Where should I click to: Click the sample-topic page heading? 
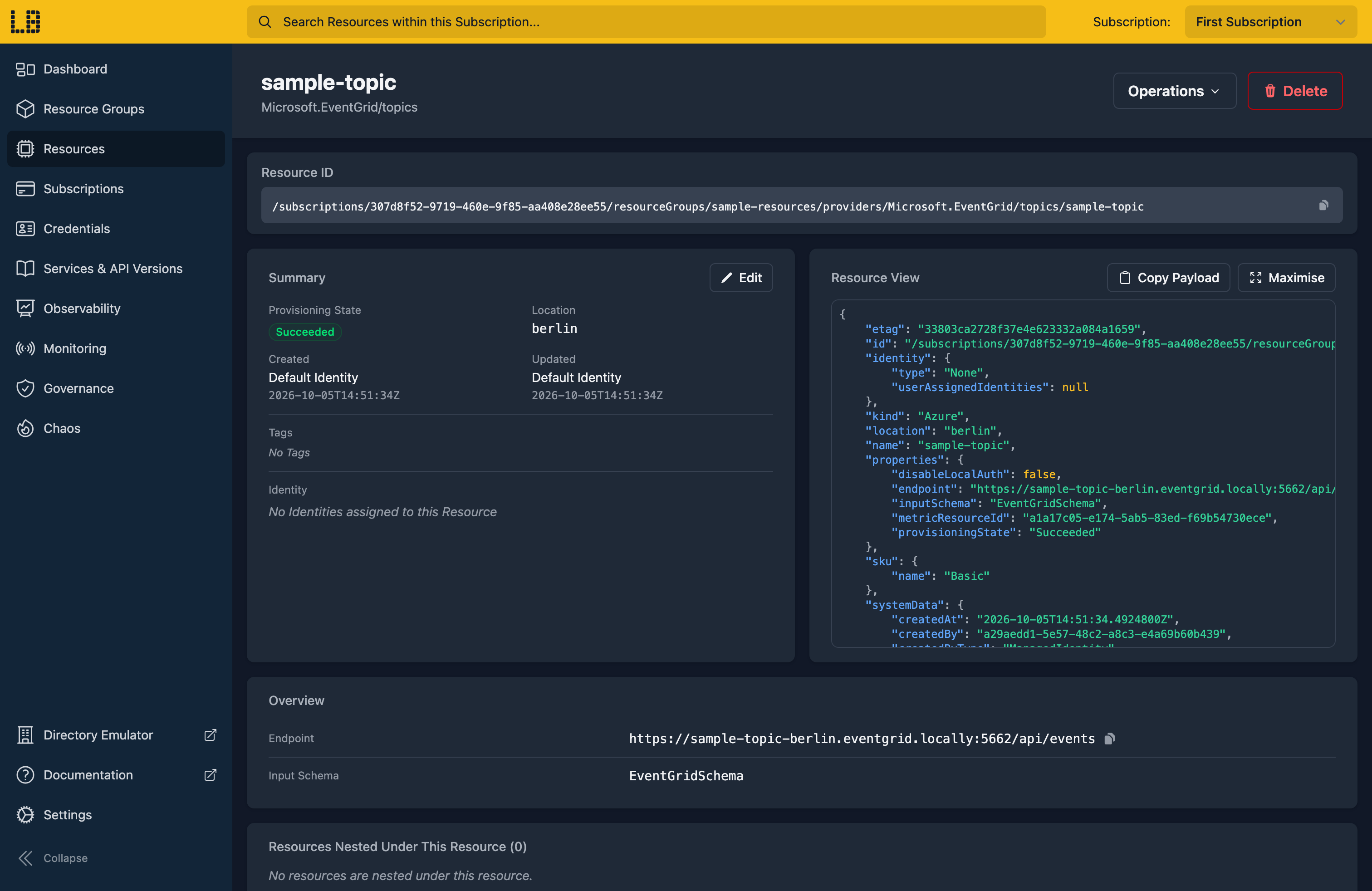click(328, 83)
